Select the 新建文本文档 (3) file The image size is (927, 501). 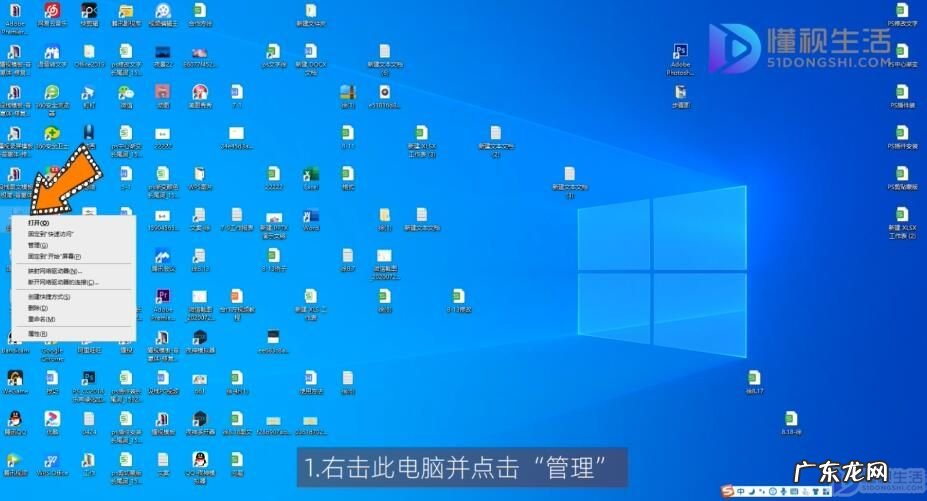point(569,174)
